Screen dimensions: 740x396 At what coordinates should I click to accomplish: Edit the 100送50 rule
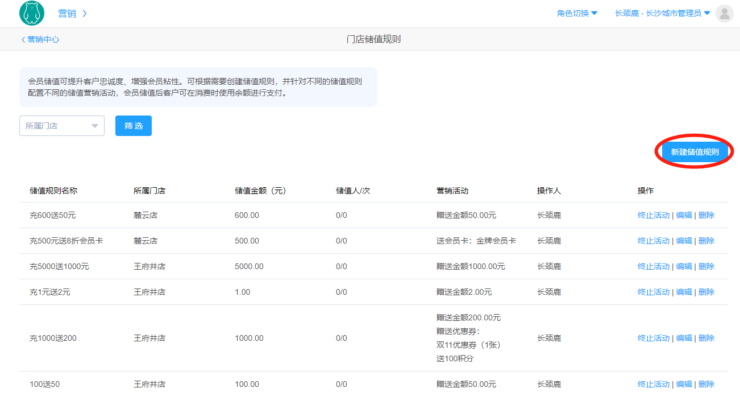(683, 384)
